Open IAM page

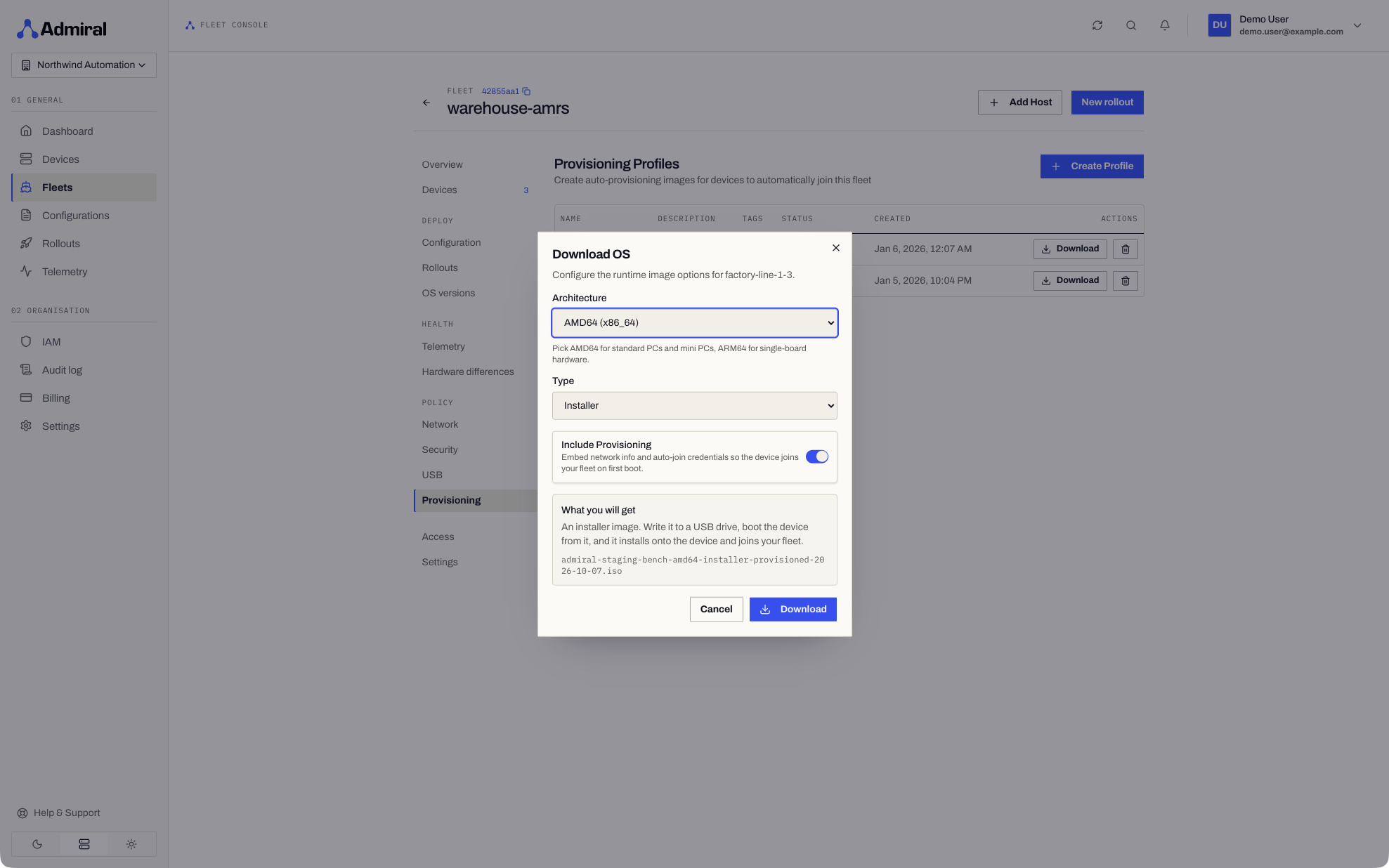[84, 342]
